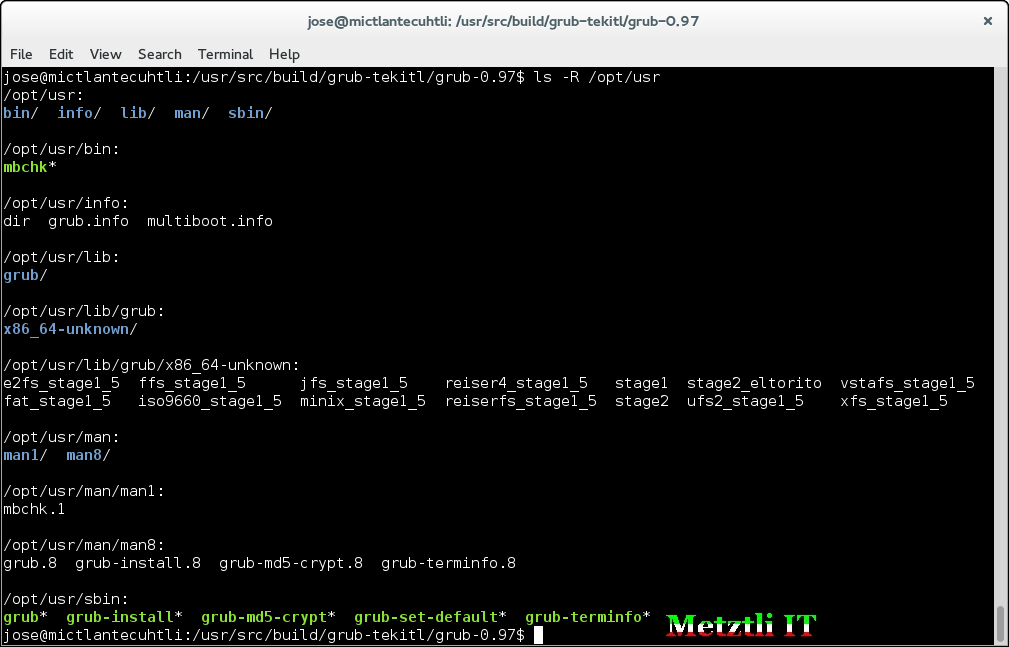This screenshot has width=1009, height=647.
Task: Click iso9660_stage1_5 file name
Action: [x=210, y=402]
